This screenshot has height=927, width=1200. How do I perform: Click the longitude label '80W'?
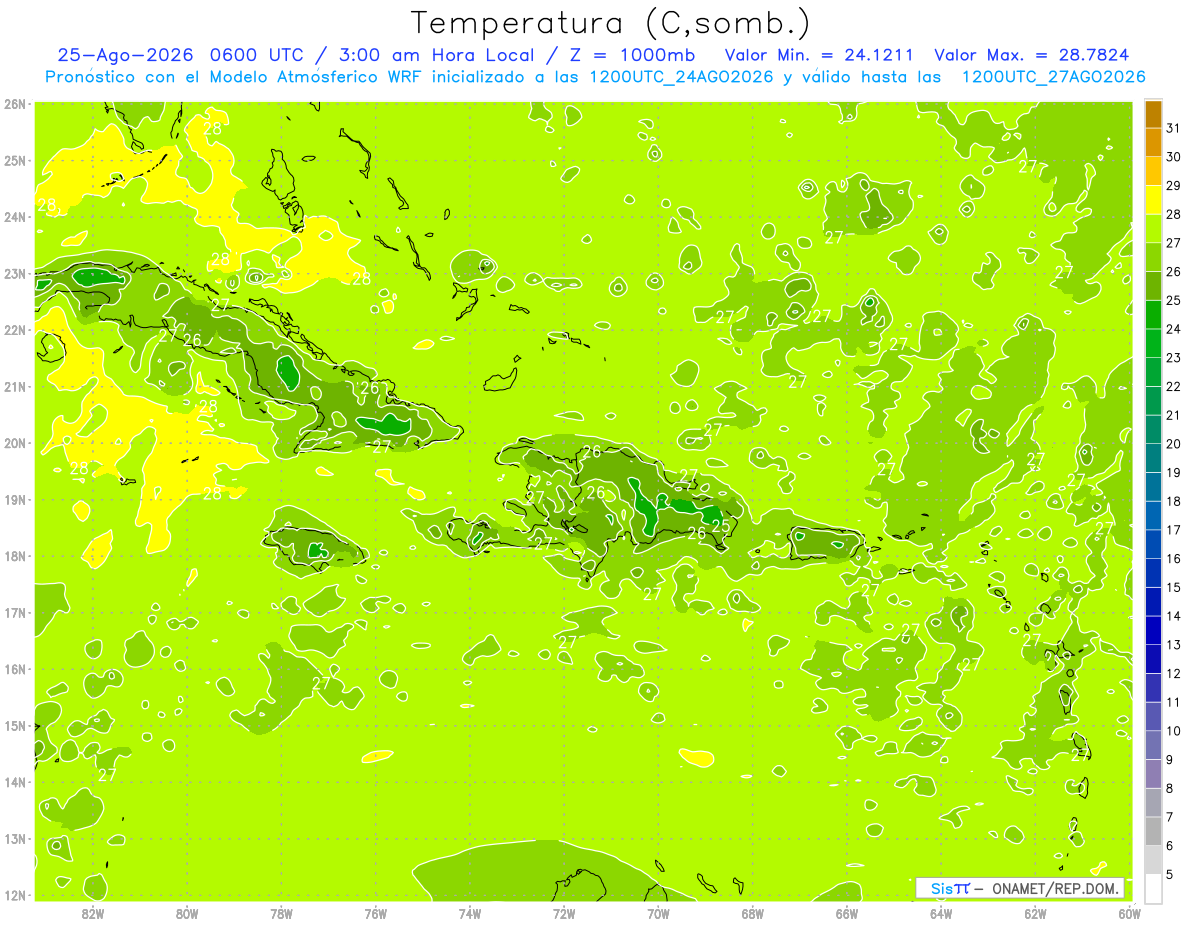[187, 914]
